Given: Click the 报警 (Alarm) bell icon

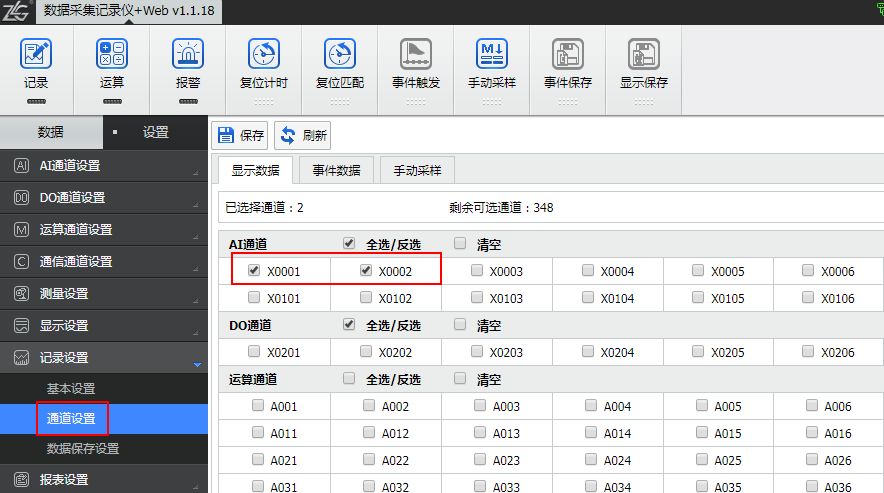Looking at the screenshot, I should tap(187, 55).
